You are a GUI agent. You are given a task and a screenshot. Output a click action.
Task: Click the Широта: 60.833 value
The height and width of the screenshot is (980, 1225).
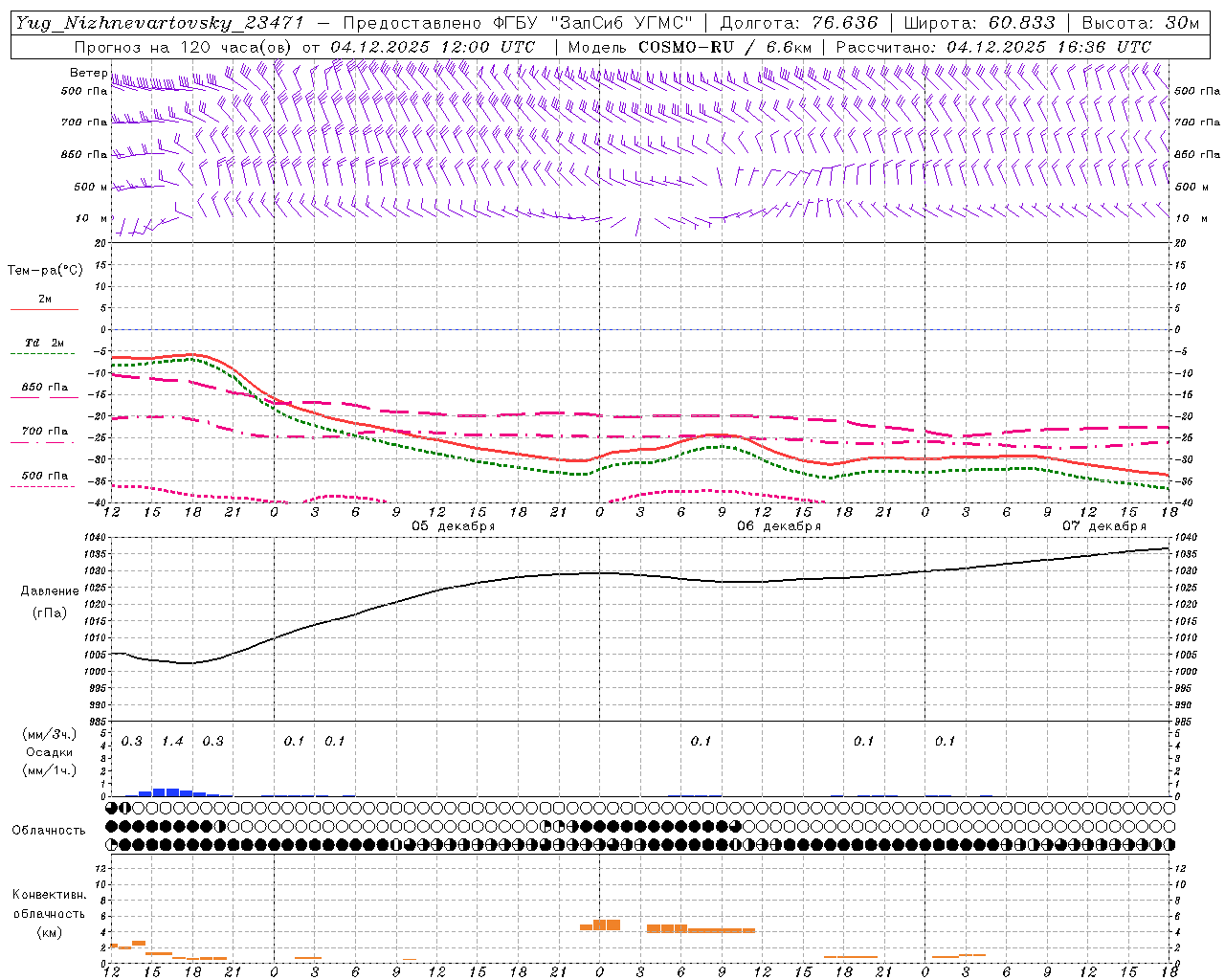point(979,23)
